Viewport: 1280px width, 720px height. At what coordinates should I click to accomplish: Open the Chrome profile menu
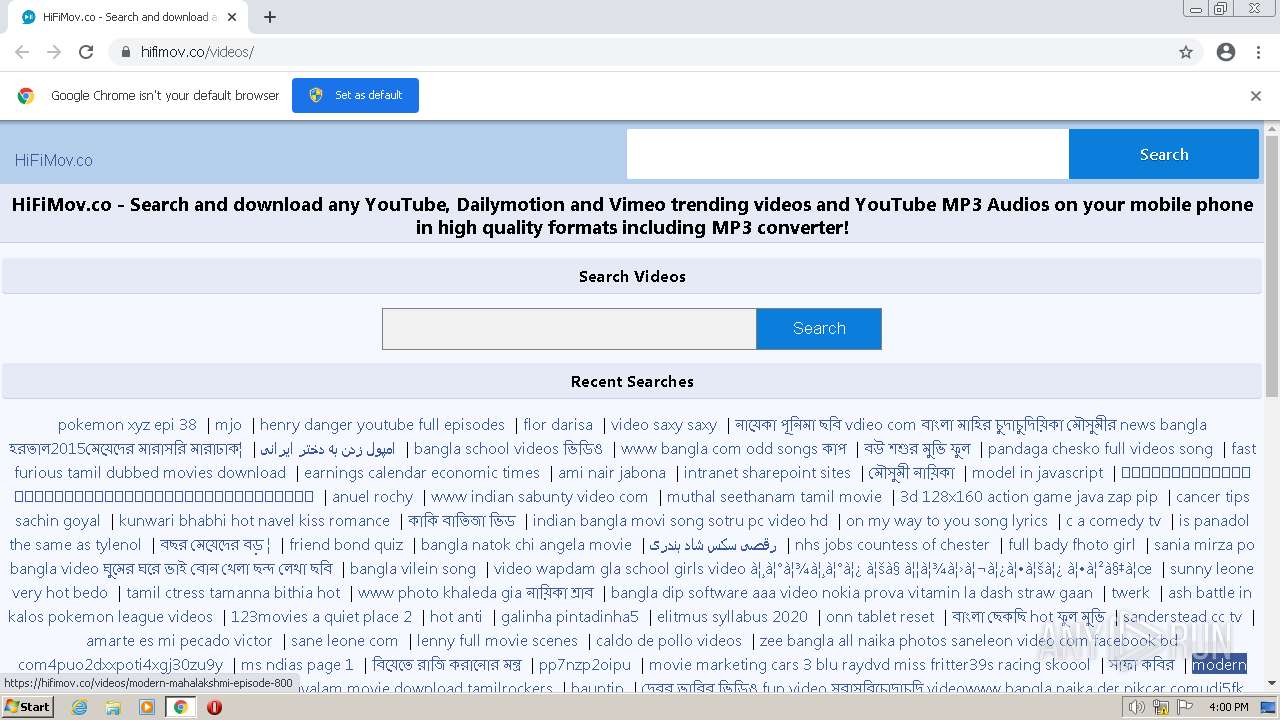tap(1226, 52)
